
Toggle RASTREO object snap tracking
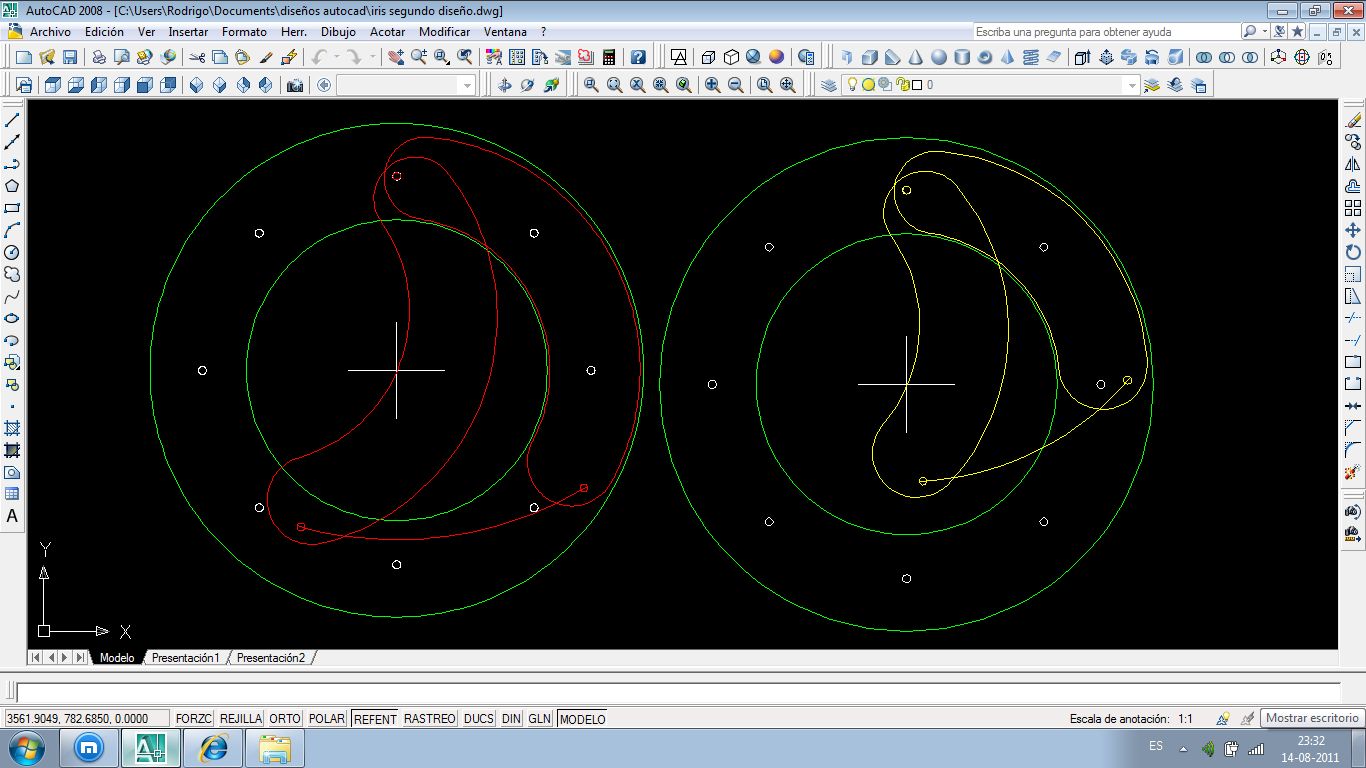point(430,718)
